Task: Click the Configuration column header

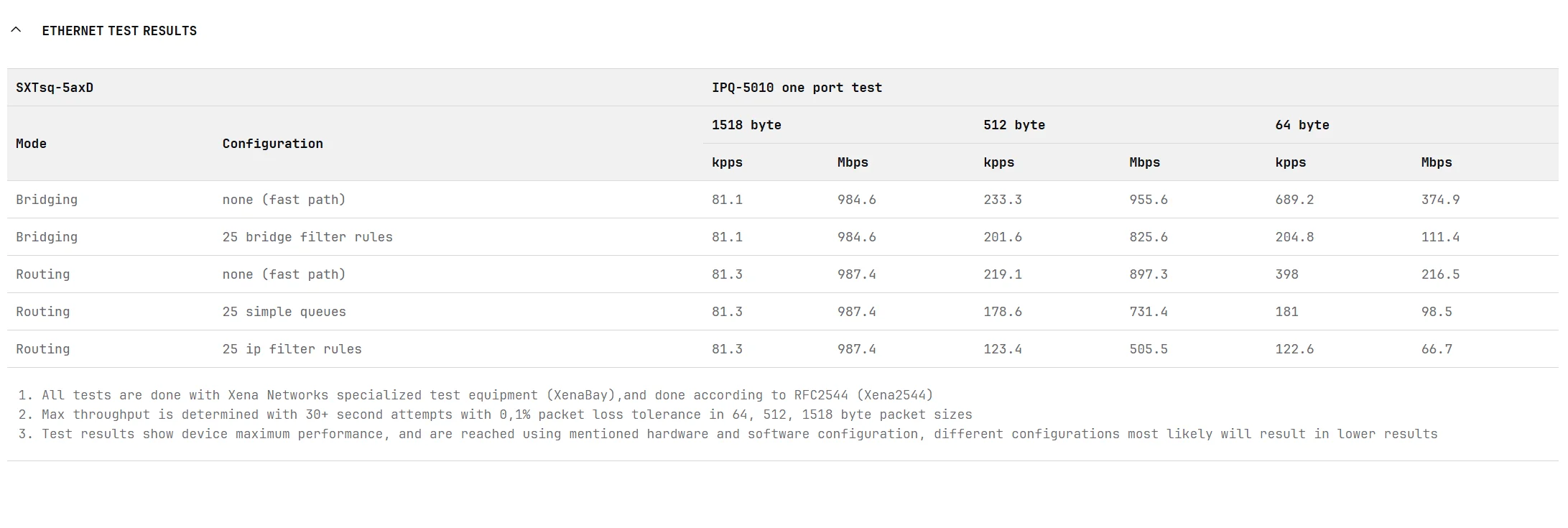Action: point(273,144)
